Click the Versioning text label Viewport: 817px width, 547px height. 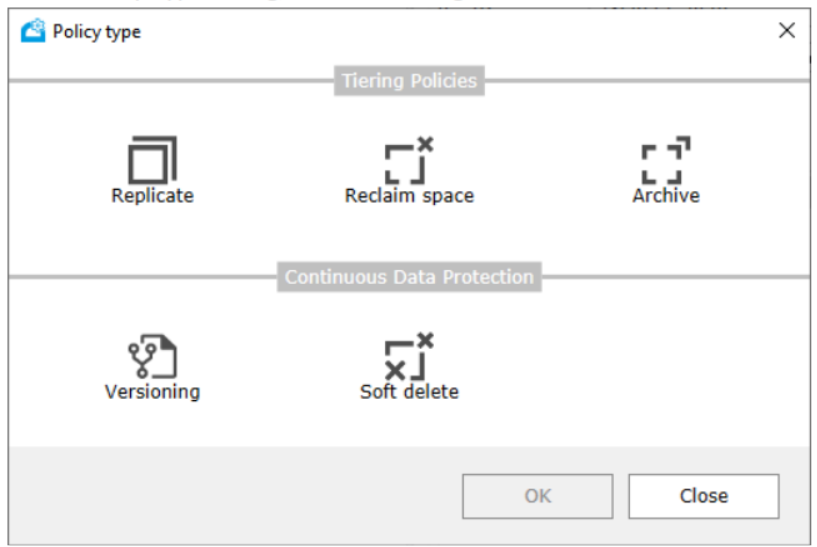pos(153,392)
